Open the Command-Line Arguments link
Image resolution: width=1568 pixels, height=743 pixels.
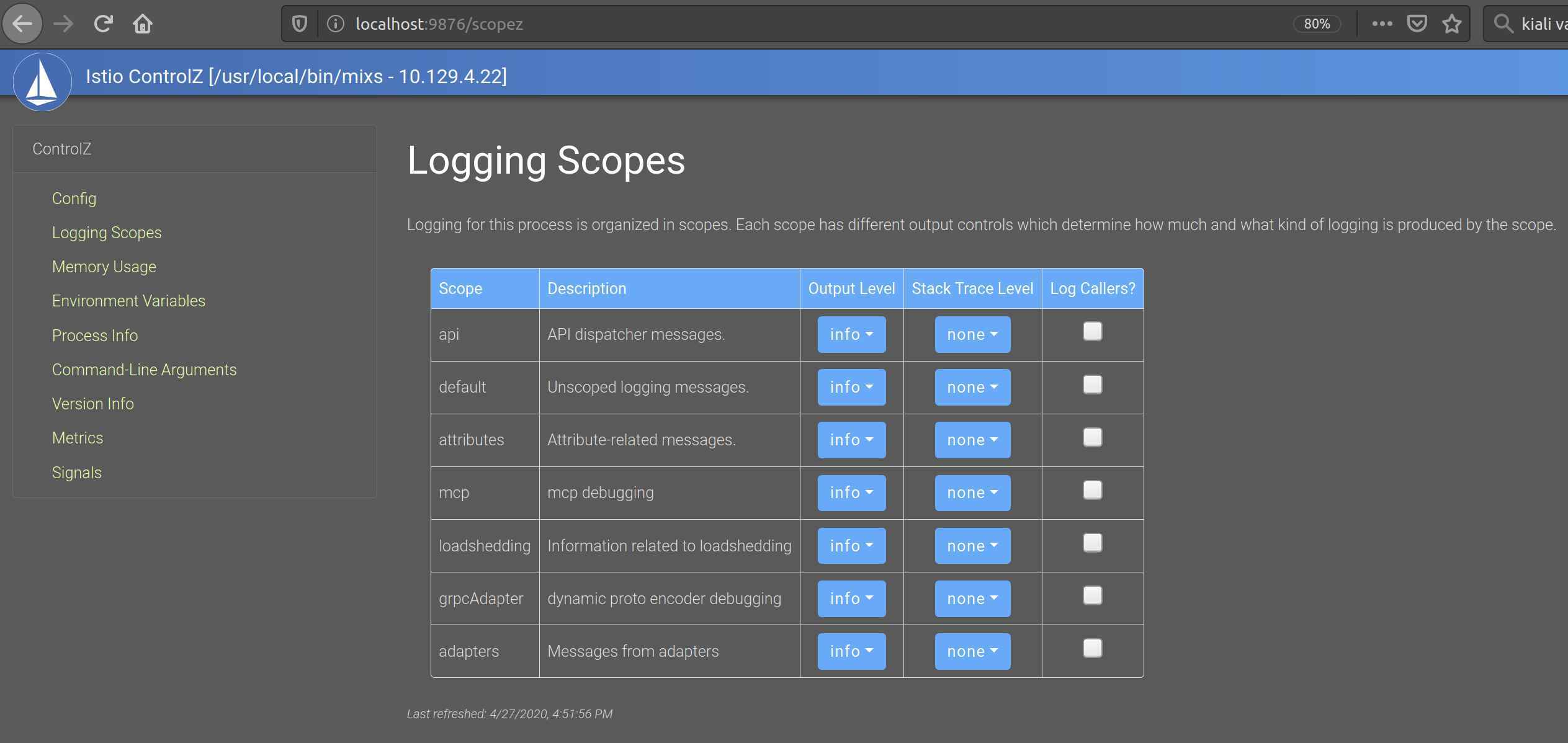(144, 370)
